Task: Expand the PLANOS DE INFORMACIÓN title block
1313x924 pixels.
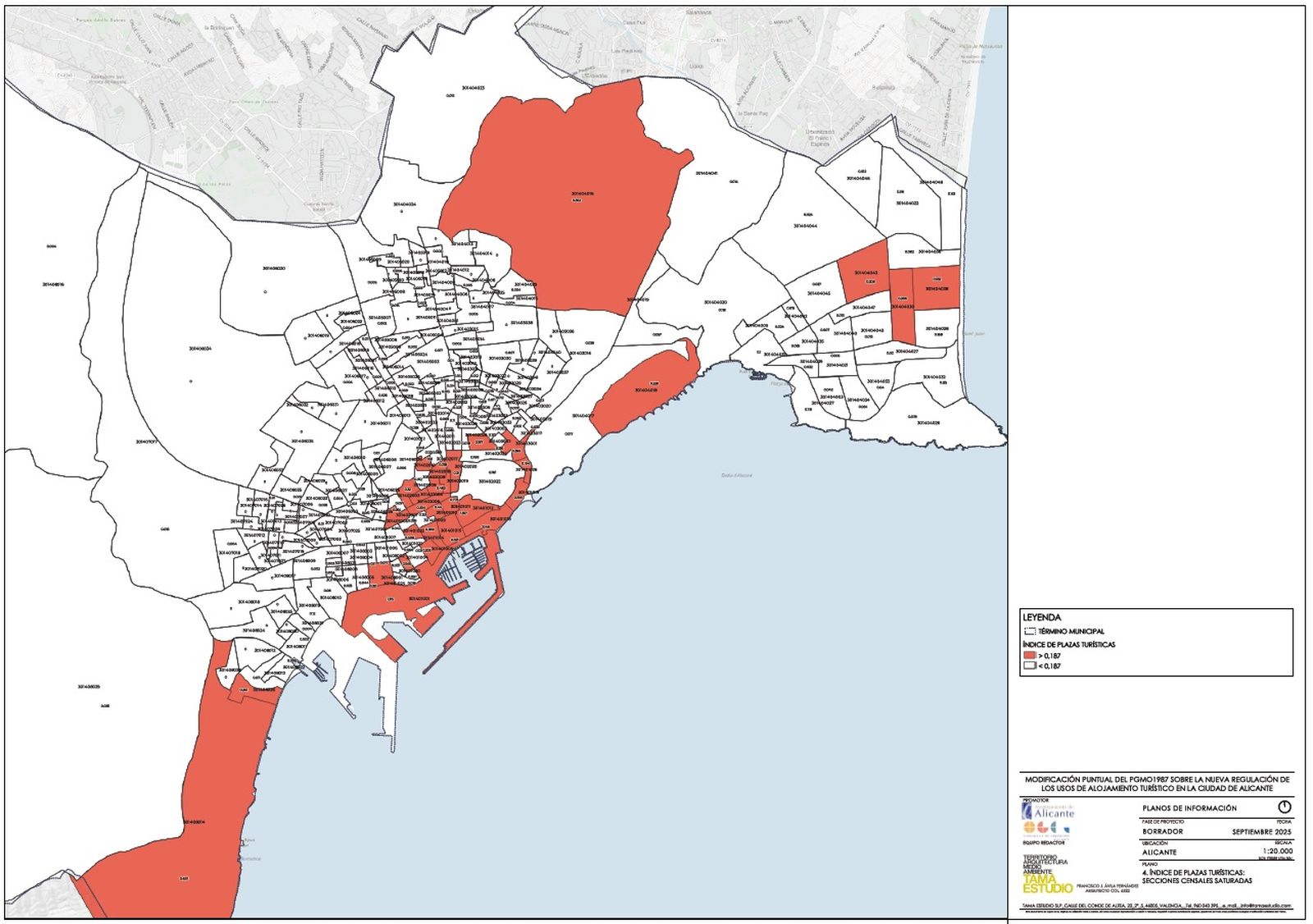Action: pyautogui.click(x=1190, y=807)
